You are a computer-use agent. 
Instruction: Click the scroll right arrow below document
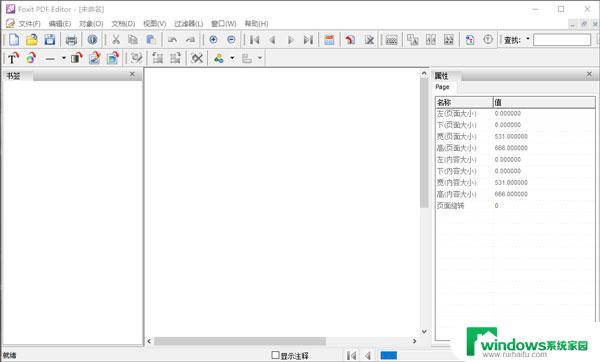[x=415, y=341]
